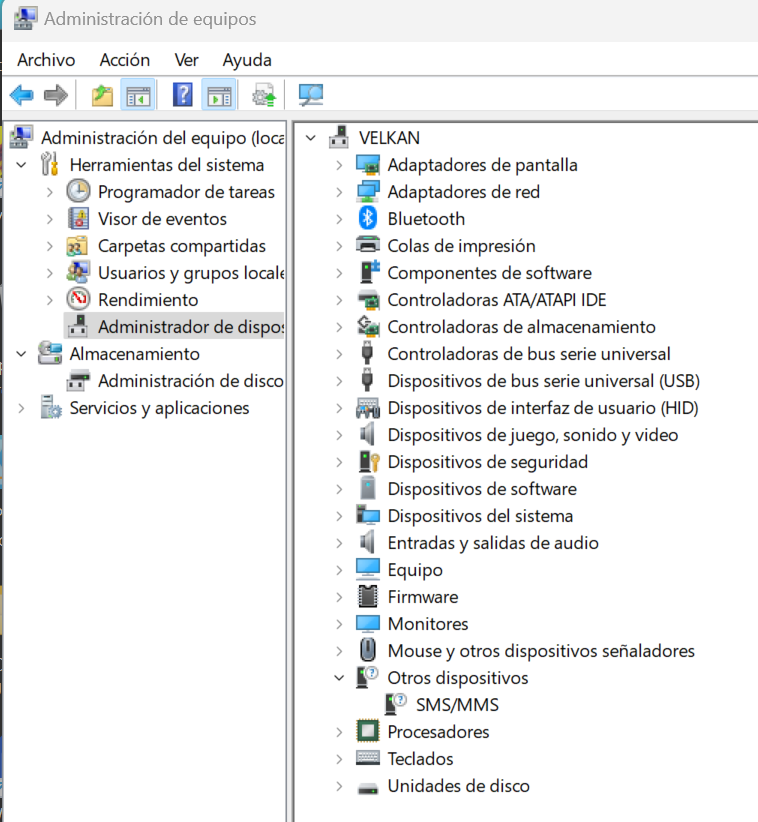This screenshot has width=758, height=822.
Task: Click the SMS/MMS unknown device icon
Action: (x=396, y=704)
